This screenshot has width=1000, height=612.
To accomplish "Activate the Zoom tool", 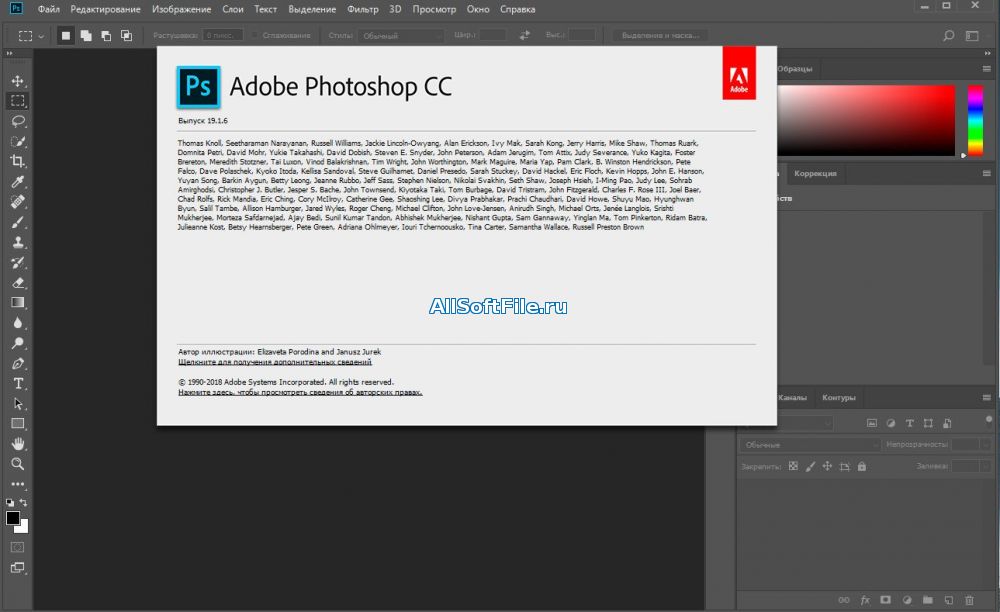I will 18,464.
